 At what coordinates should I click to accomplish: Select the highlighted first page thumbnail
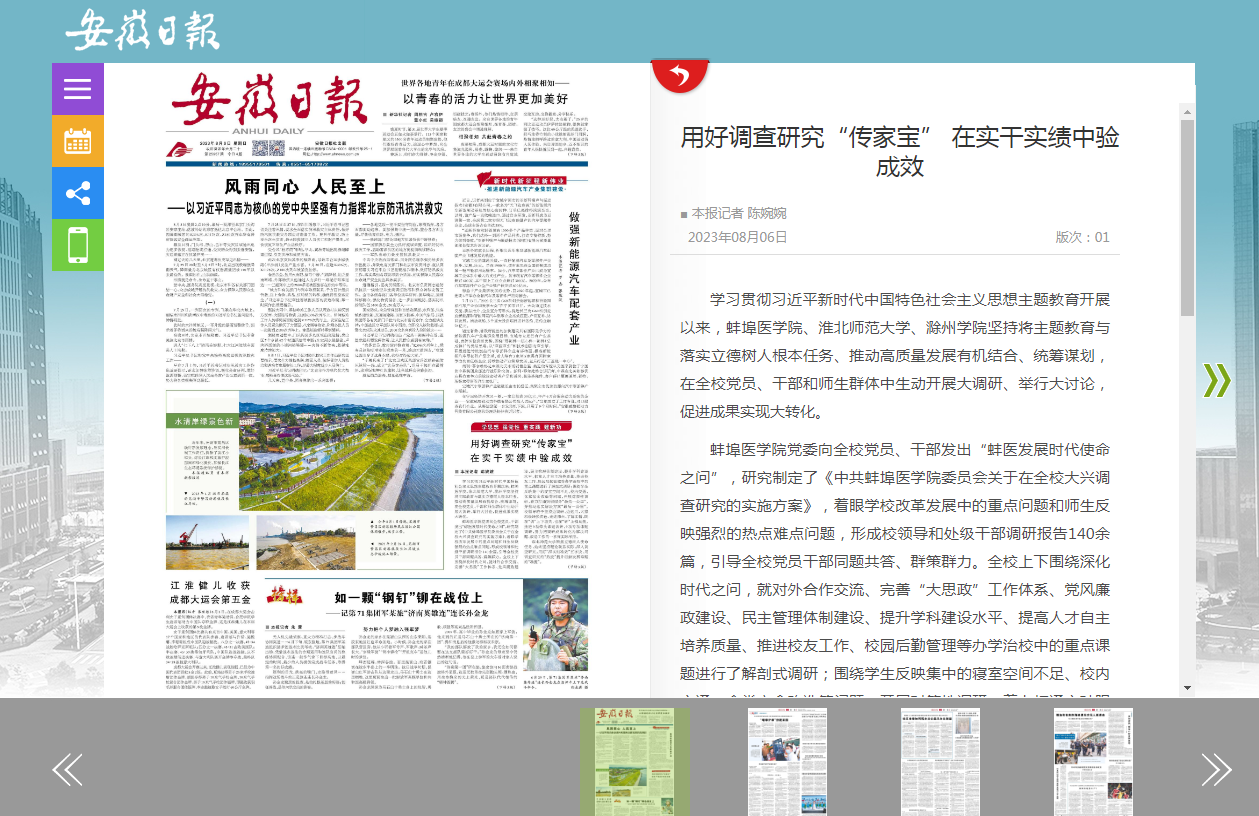coord(635,762)
